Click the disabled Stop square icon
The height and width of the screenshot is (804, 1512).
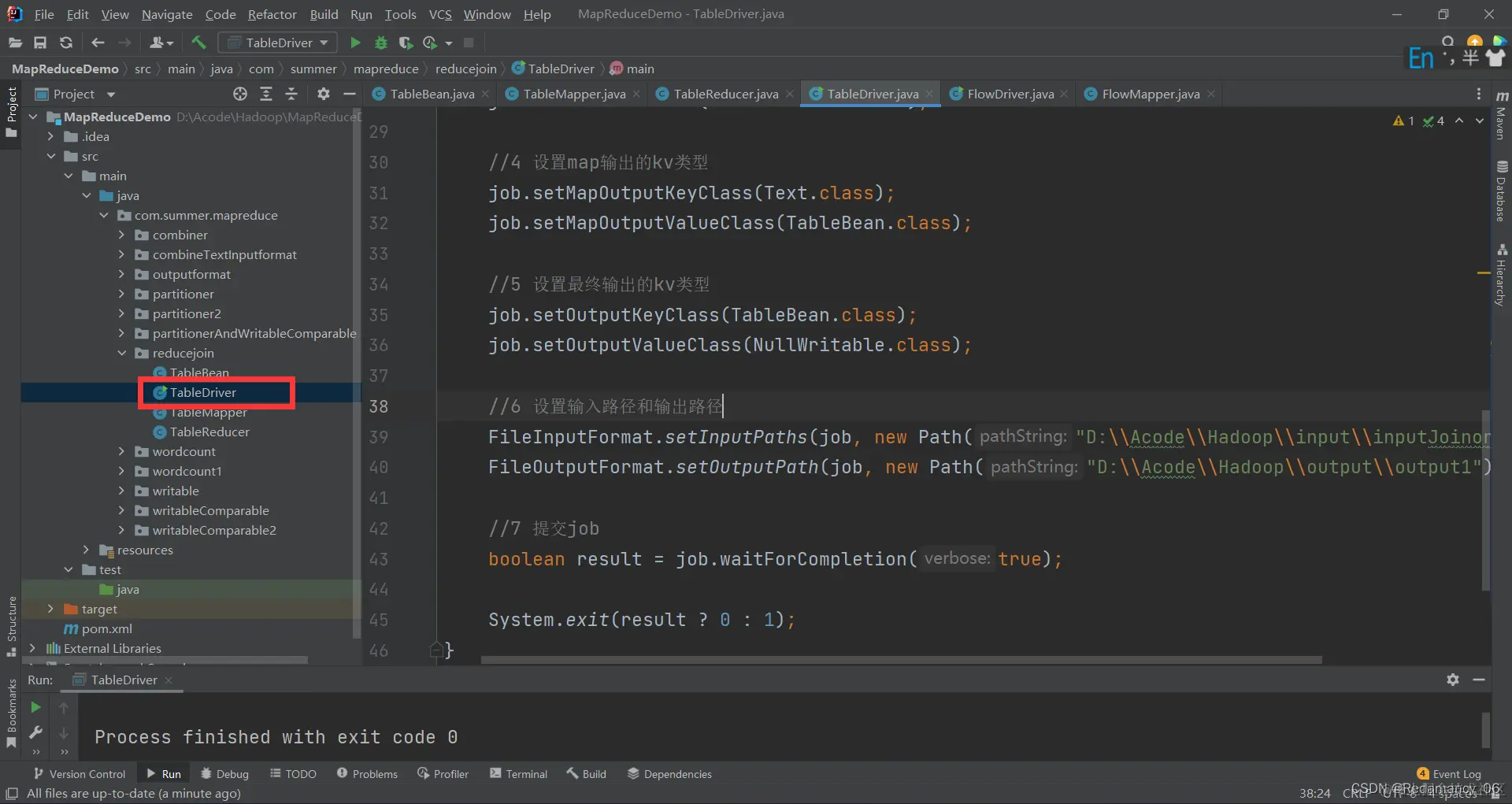pyautogui.click(x=469, y=43)
